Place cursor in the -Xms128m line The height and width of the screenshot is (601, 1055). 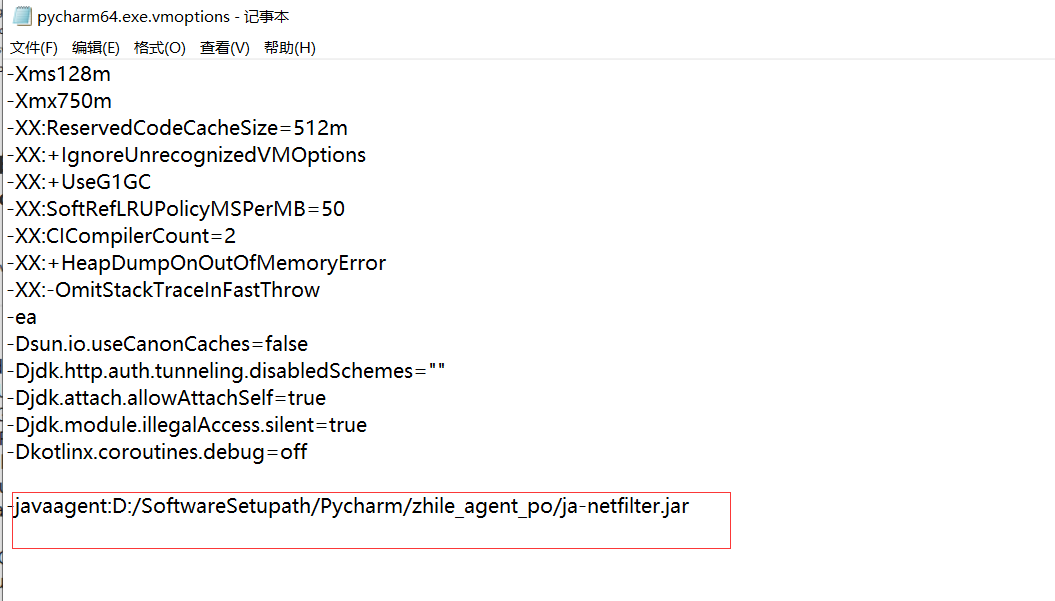click(x=59, y=74)
